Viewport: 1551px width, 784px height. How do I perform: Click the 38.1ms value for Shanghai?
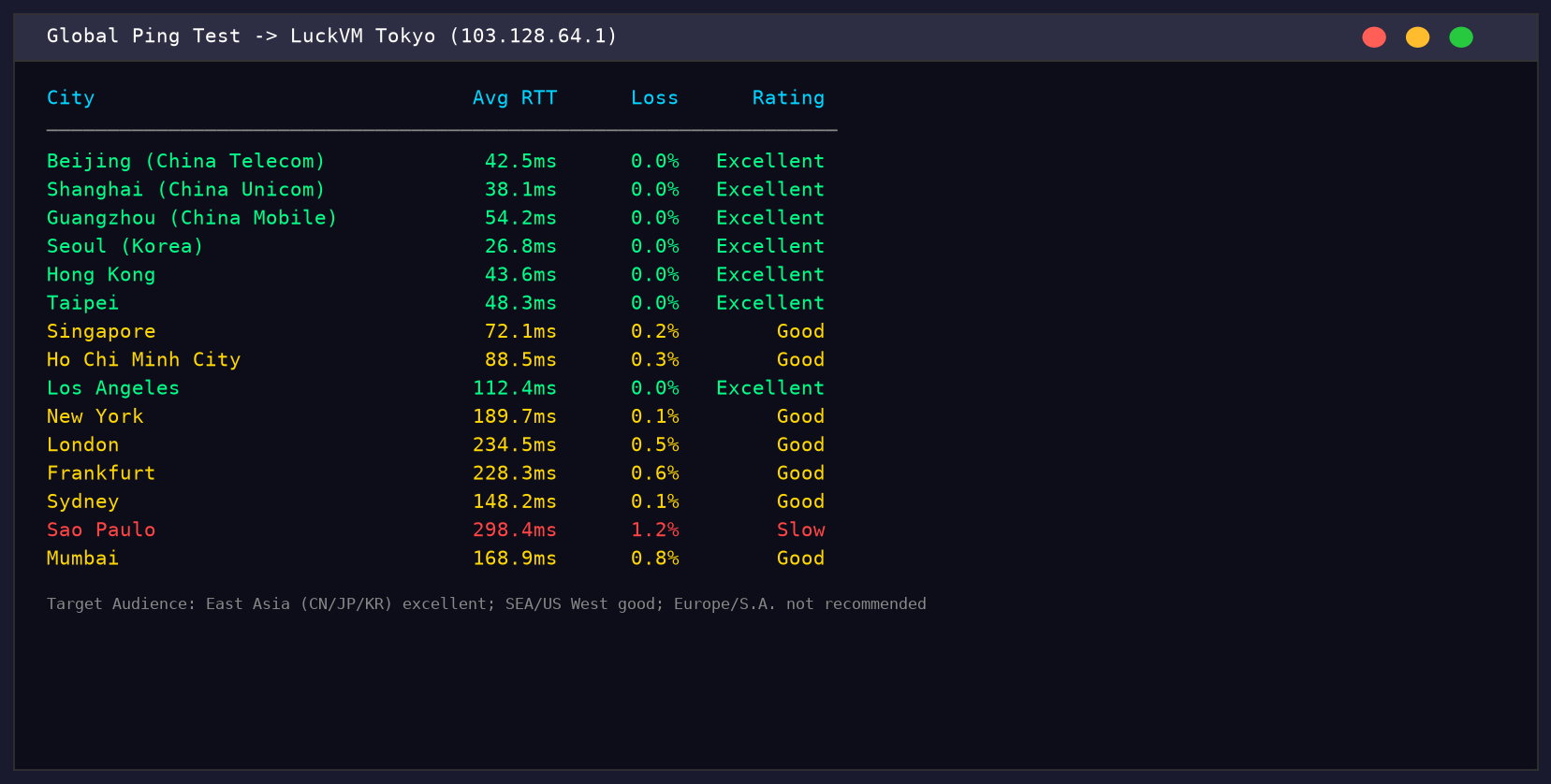point(520,189)
